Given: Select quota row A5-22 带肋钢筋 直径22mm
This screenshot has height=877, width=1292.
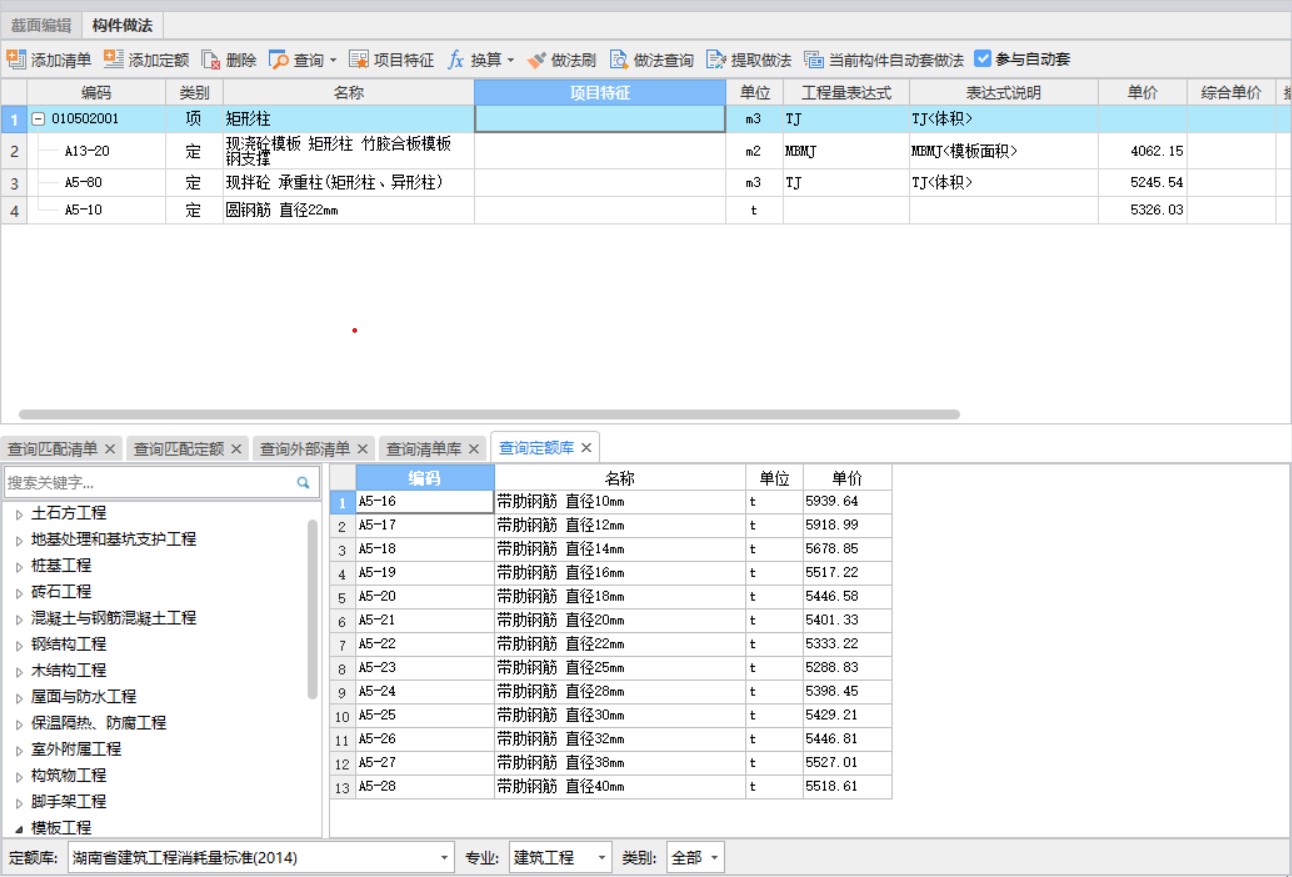Looking at the screenshot, I should click(611, 644).
